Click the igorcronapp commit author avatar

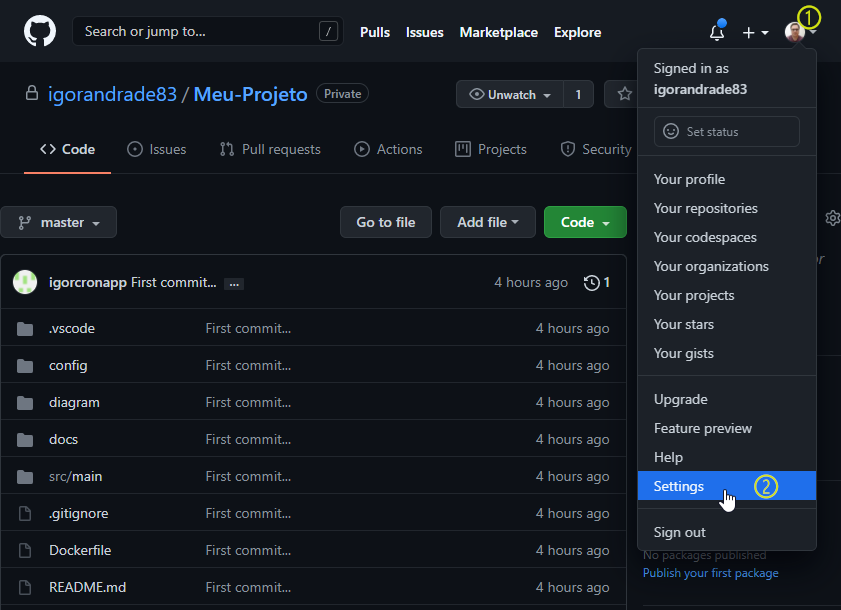pos(25,282)
